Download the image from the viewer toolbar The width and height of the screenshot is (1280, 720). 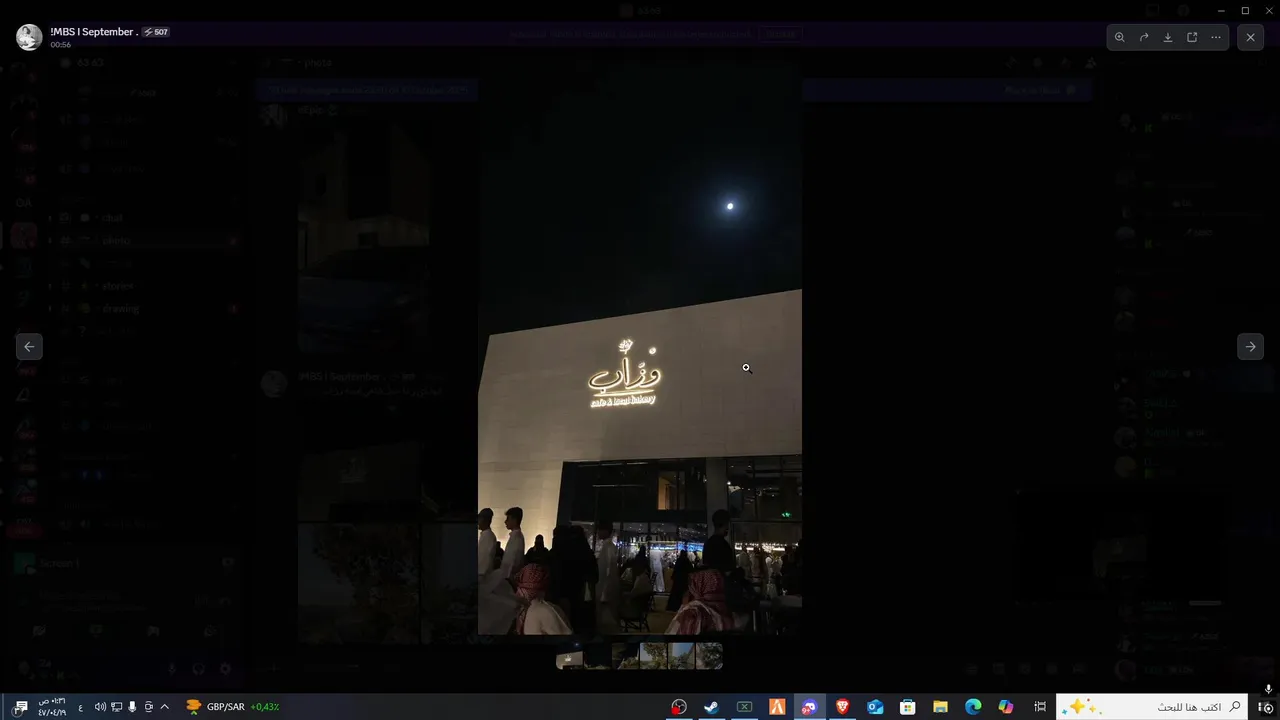[1167, 37]
